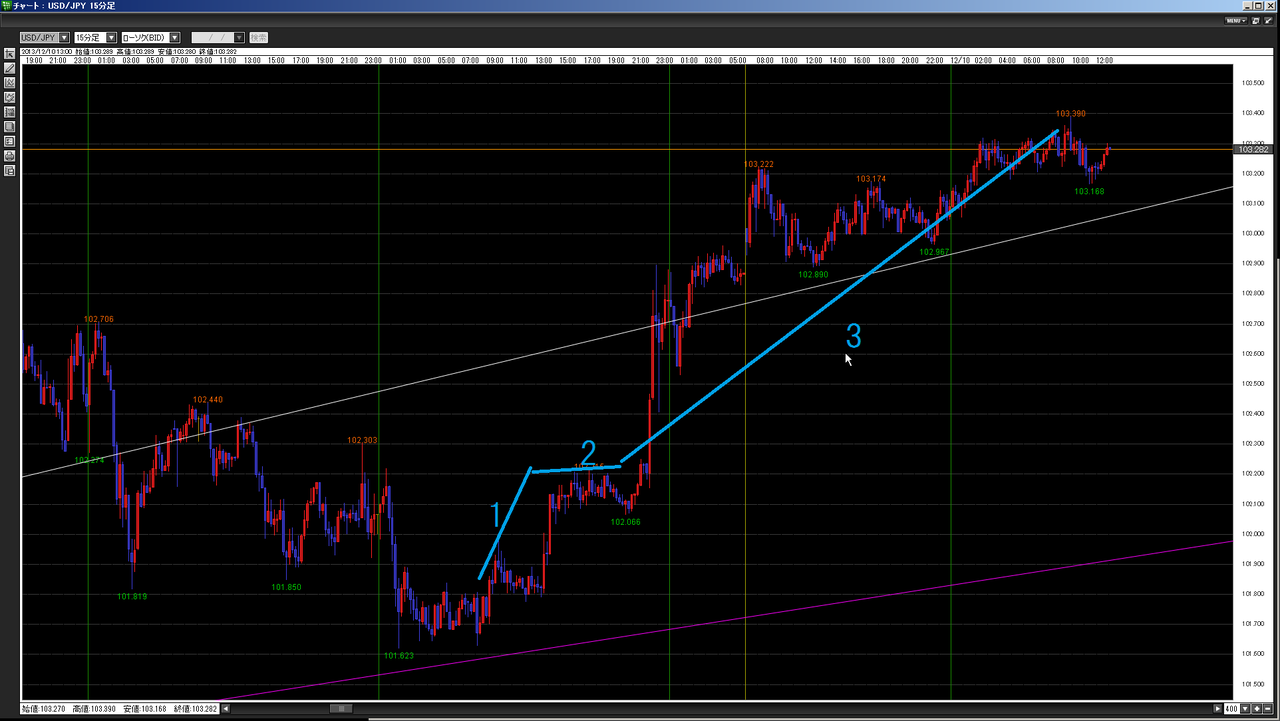
Task: Click the 101.623 low price label
Action: point(399,656)
